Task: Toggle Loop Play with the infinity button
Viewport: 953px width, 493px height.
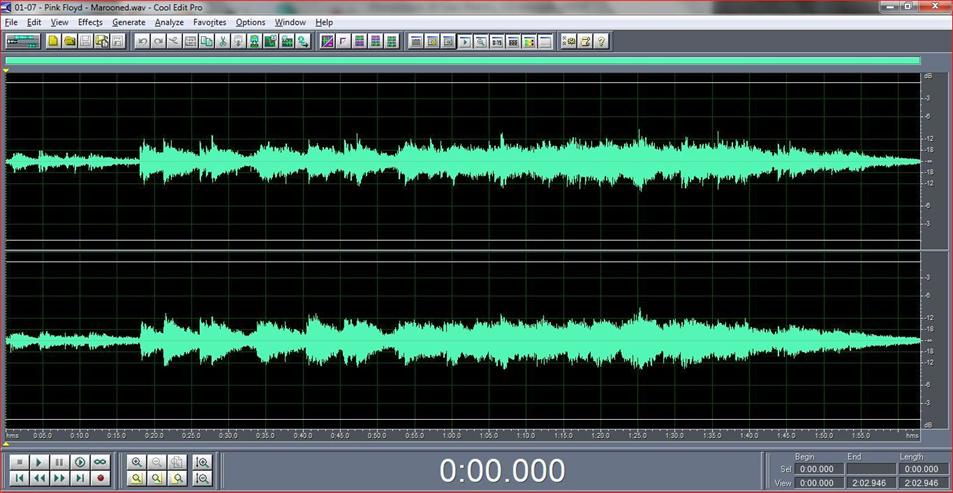Action: (x=100, y=462)
